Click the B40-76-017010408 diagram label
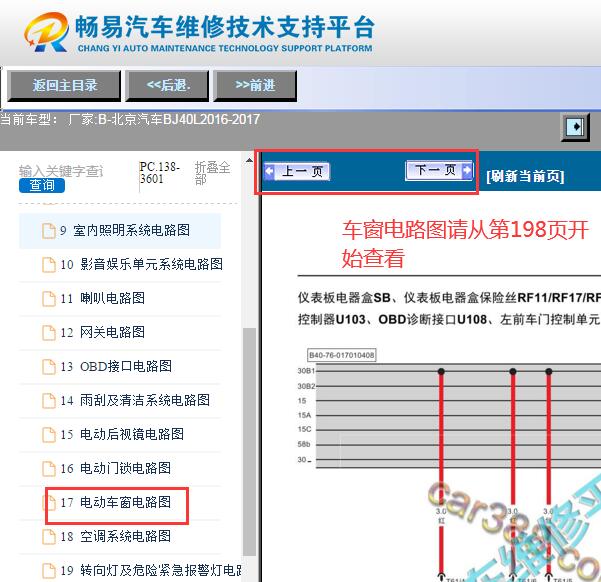Viewport: 601px width, 582px height. (342, 355)
